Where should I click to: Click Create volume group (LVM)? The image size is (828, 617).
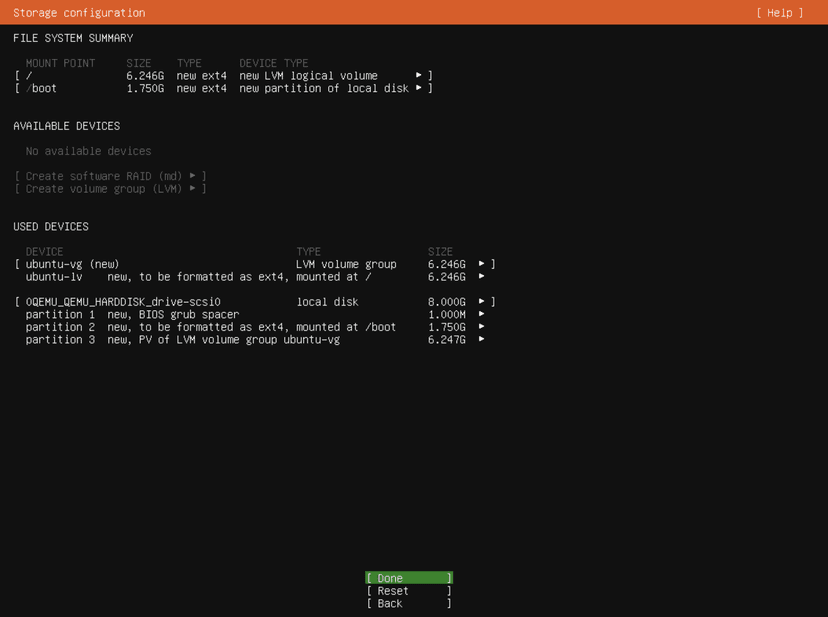coord(100,189)
